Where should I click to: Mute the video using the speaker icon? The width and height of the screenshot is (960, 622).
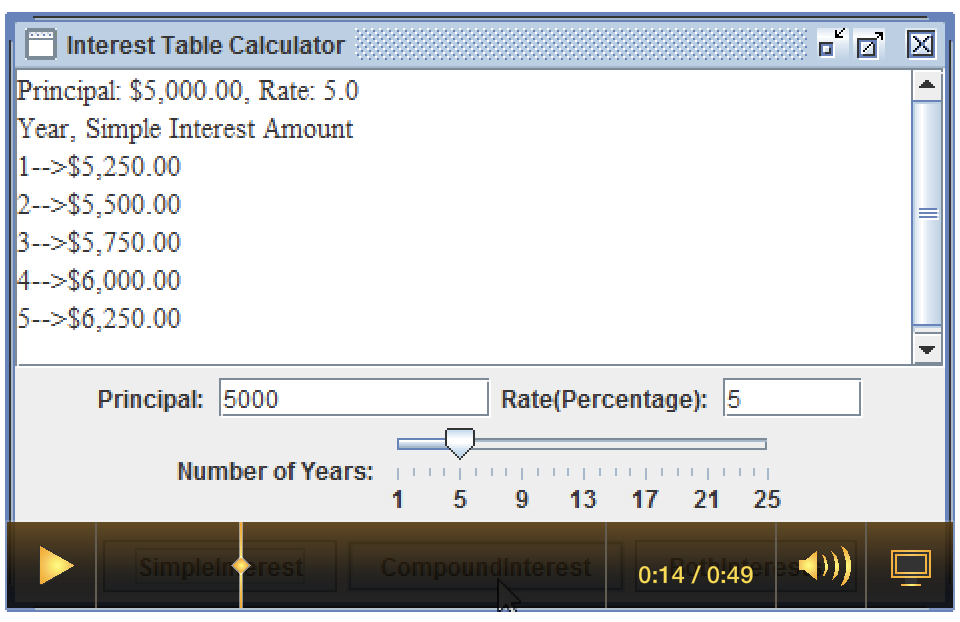pos(824,567)
